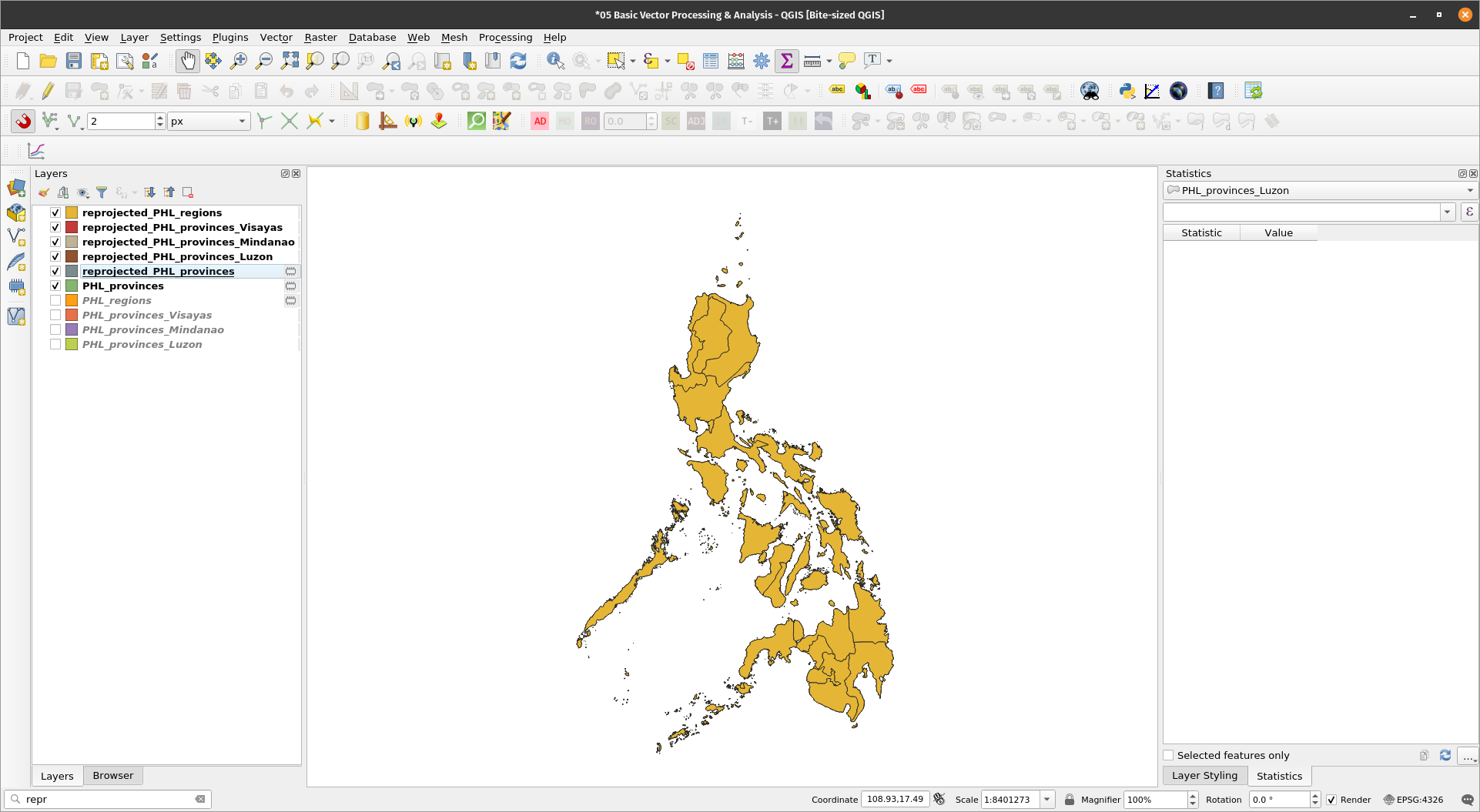Switch to the Layer Styling tab
The image size is (1480, 812).
tap(1204, 776)
